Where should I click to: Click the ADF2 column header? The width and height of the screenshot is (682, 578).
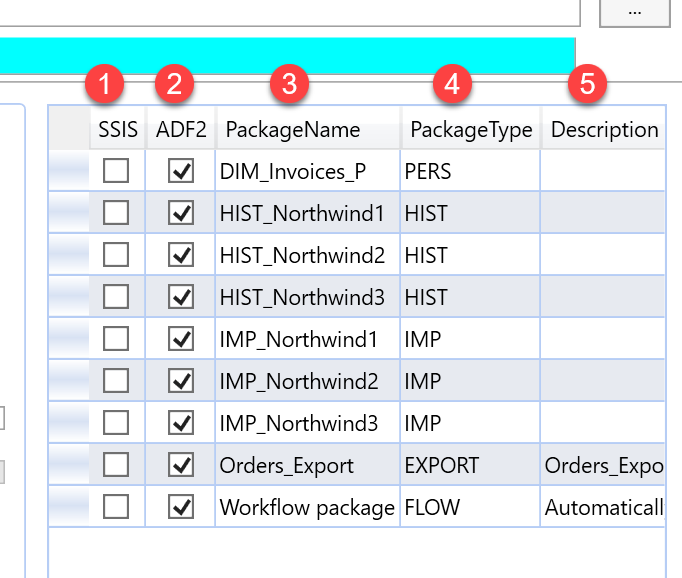tap(181, 129)
